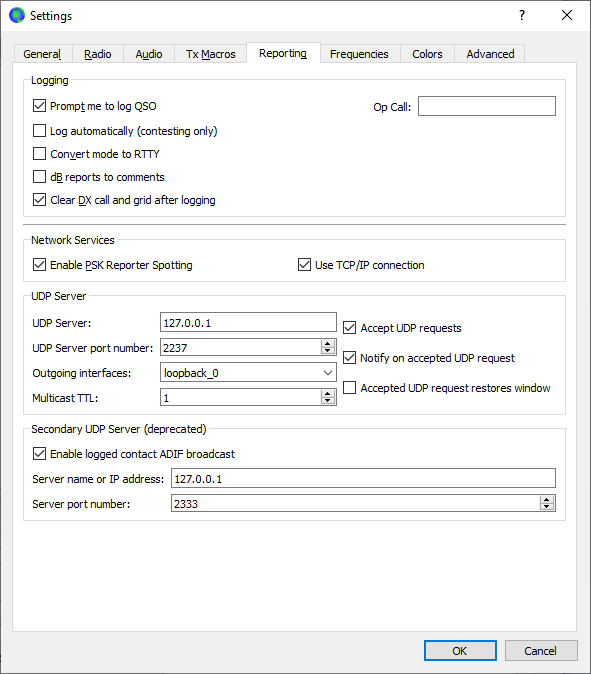Click the question mark help icon

tap(522, 15)
